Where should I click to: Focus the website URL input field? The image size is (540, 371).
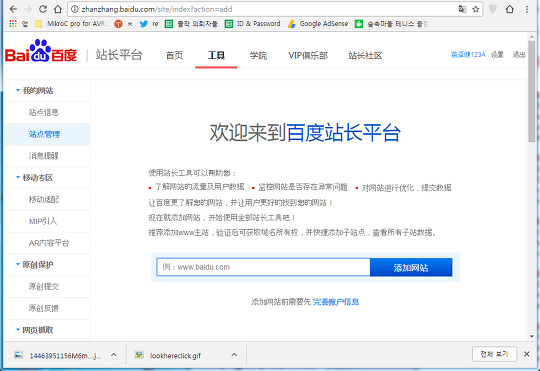coord(263,267)
